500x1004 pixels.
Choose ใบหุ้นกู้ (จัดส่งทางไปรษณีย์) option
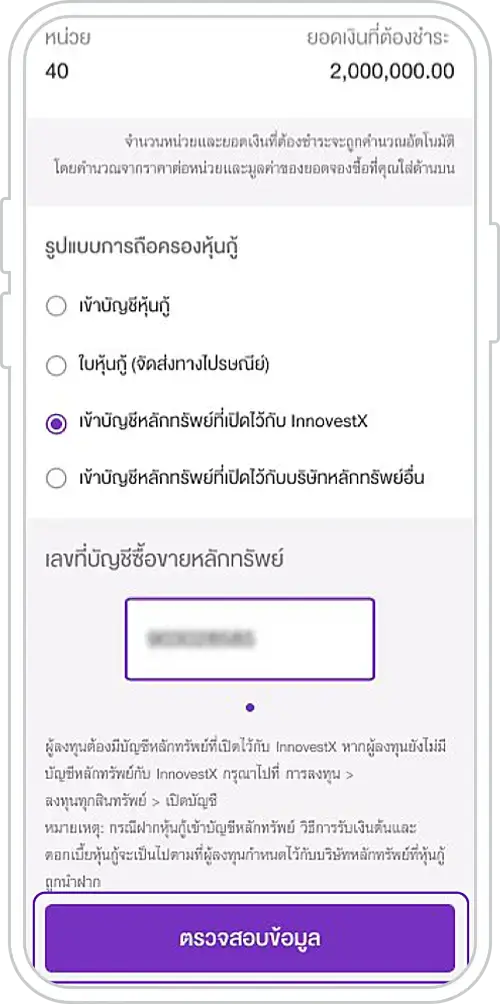click(157, 365)
